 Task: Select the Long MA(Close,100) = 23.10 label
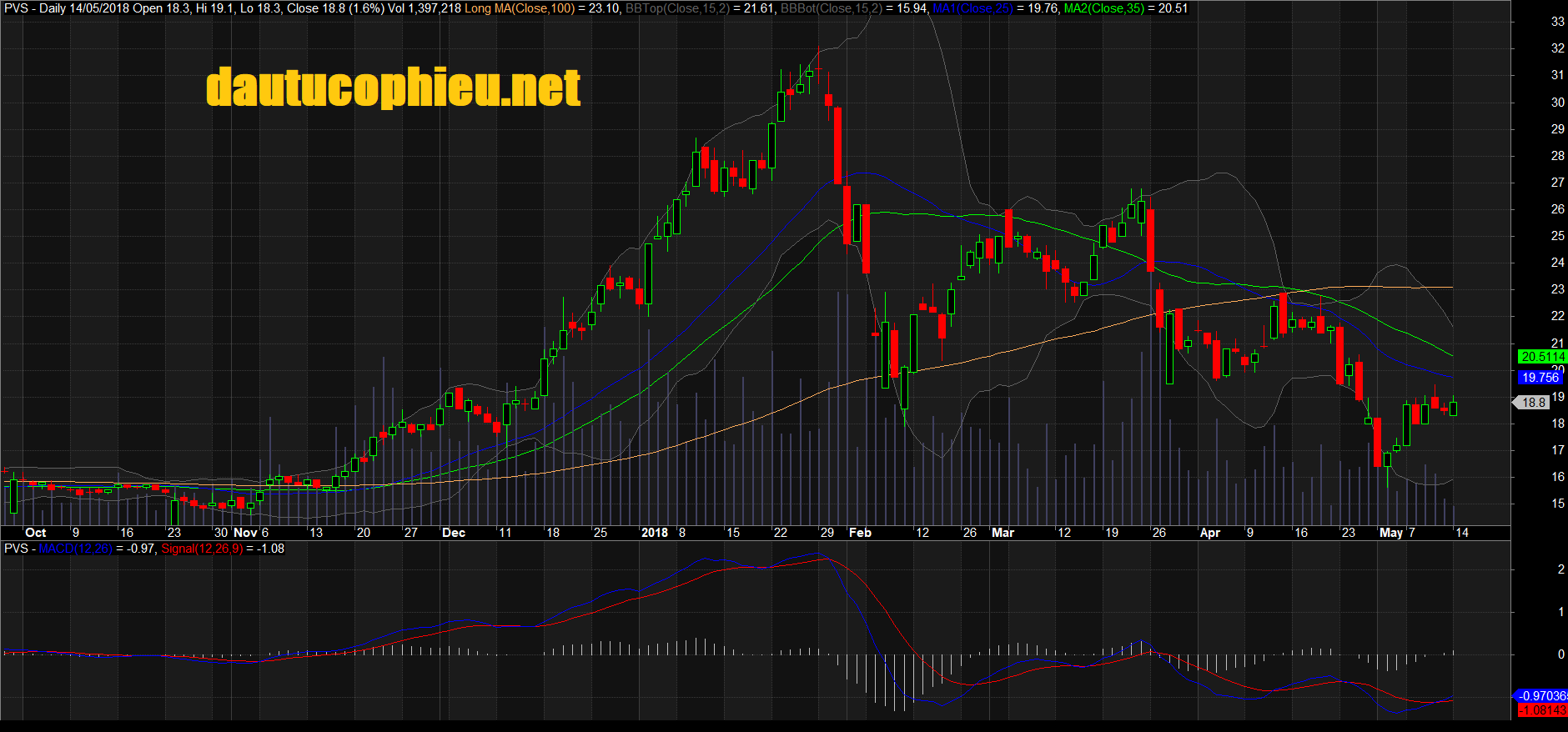coord(541,8)
